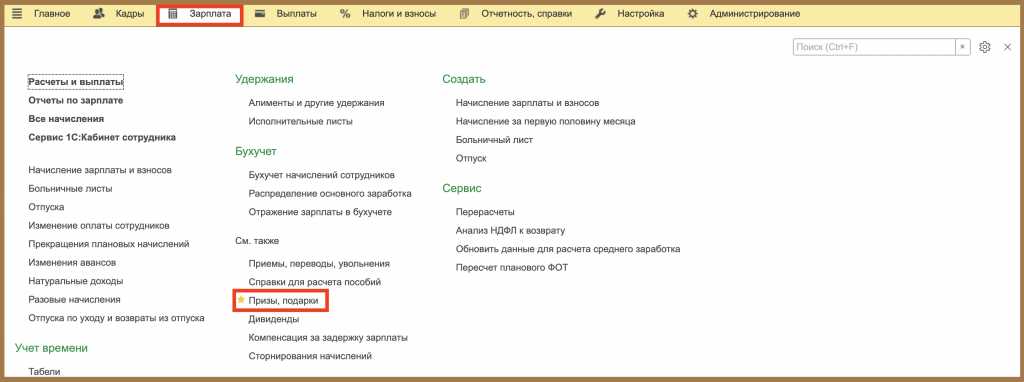
Task: Open Разовые начисления
Action: [x=74, y=299]
